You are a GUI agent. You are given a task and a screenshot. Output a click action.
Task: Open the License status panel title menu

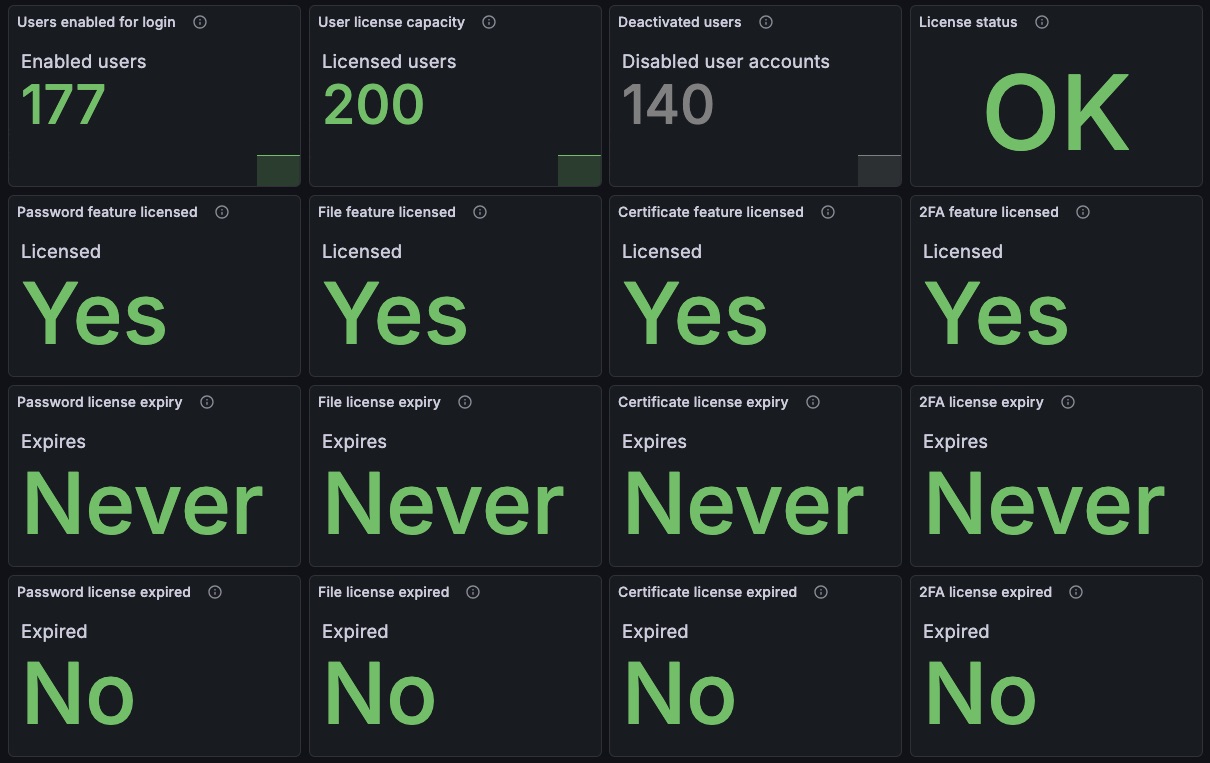coord(968,22)
